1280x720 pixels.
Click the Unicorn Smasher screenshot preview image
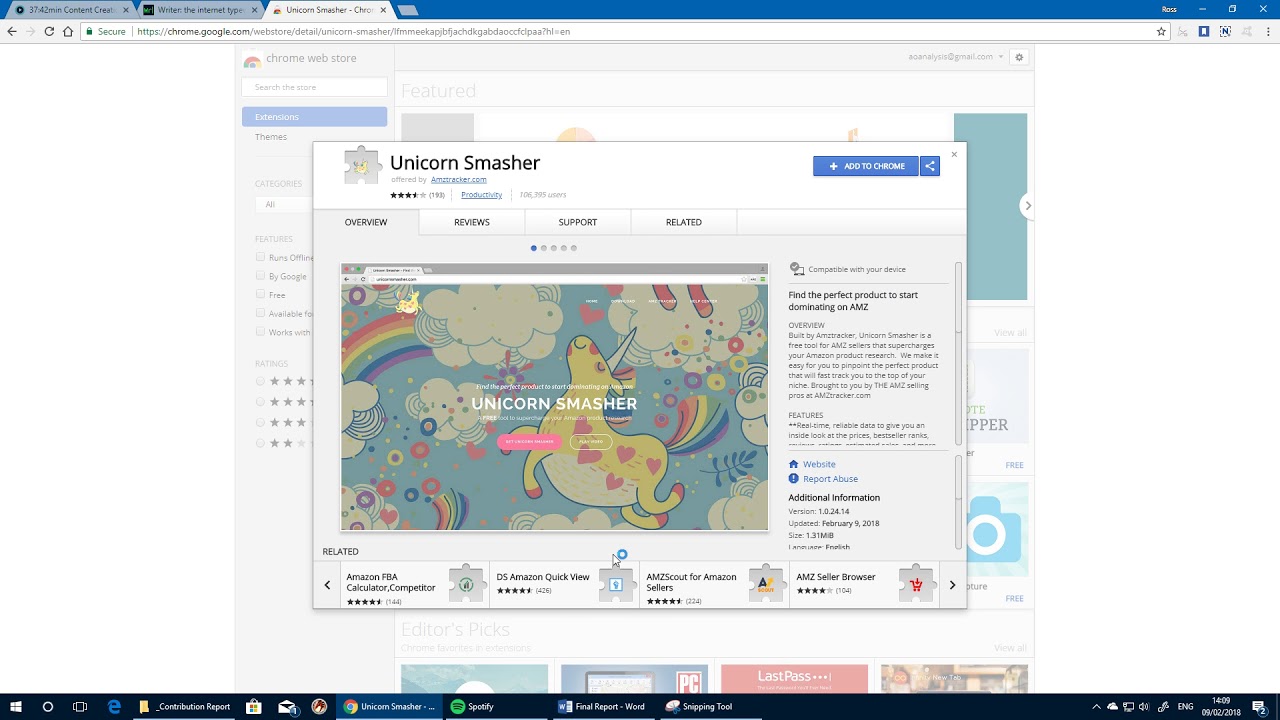[x=555, y=397]
